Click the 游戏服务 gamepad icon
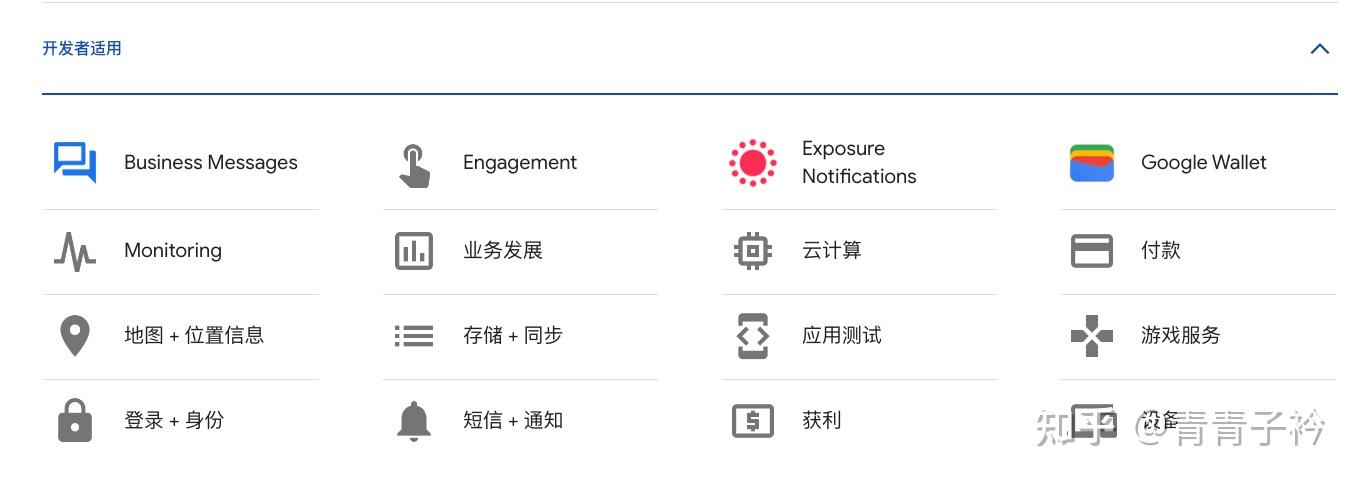The width and height of the screenshot is (1360, 484). click(1091, 336)
